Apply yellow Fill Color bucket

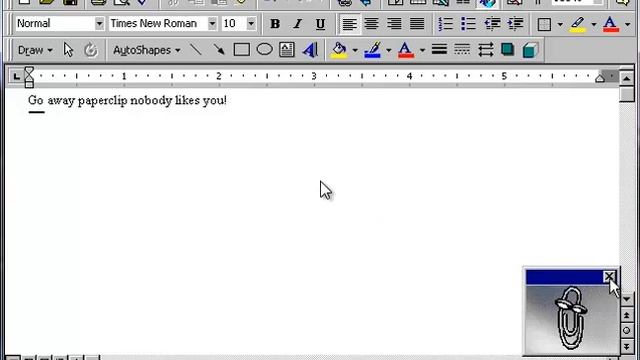339,50
